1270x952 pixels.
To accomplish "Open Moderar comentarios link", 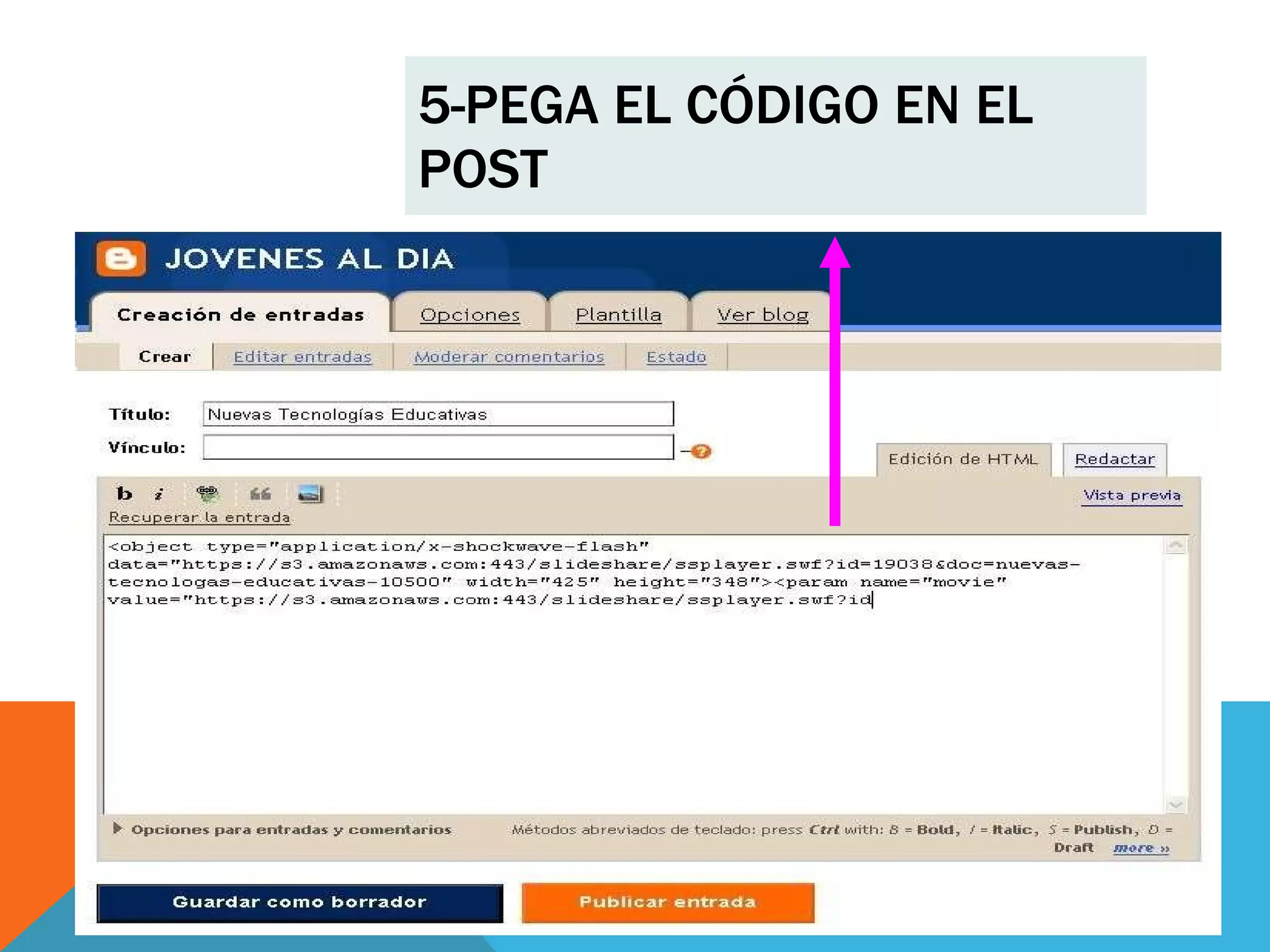I will pos(509,357).
